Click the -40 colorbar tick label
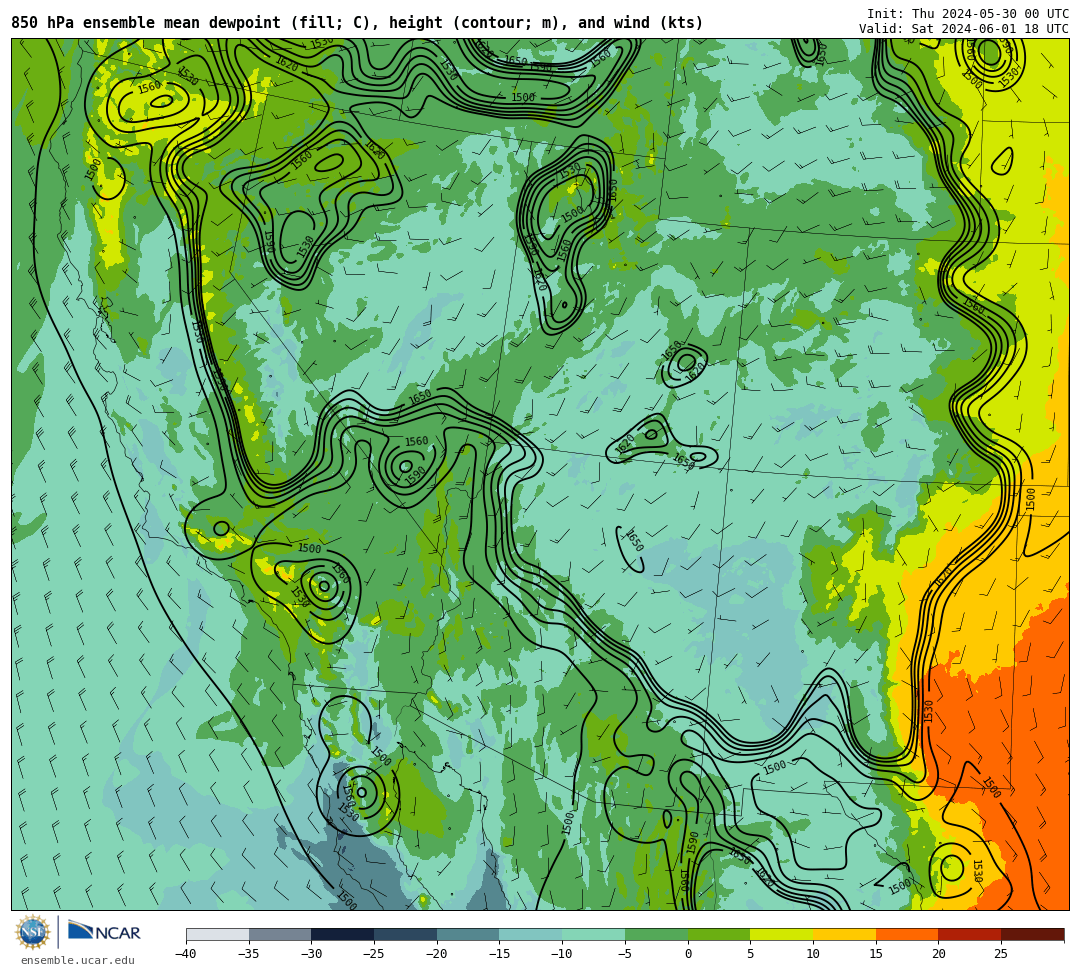This screenshot has height=973, width=1080. (186, 954)
